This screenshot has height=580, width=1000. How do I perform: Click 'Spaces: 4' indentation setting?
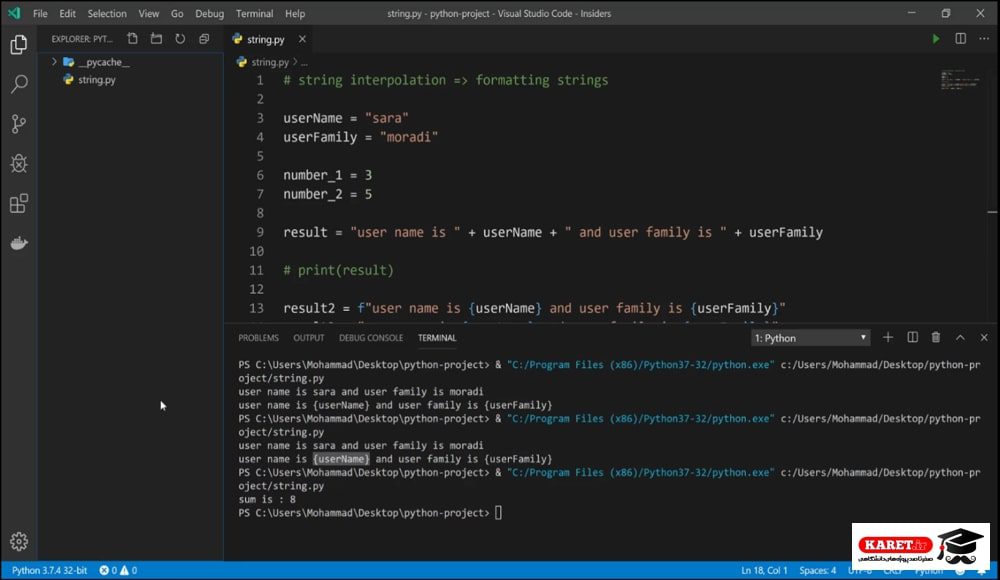pyautogui.click(x=818, y=570)
